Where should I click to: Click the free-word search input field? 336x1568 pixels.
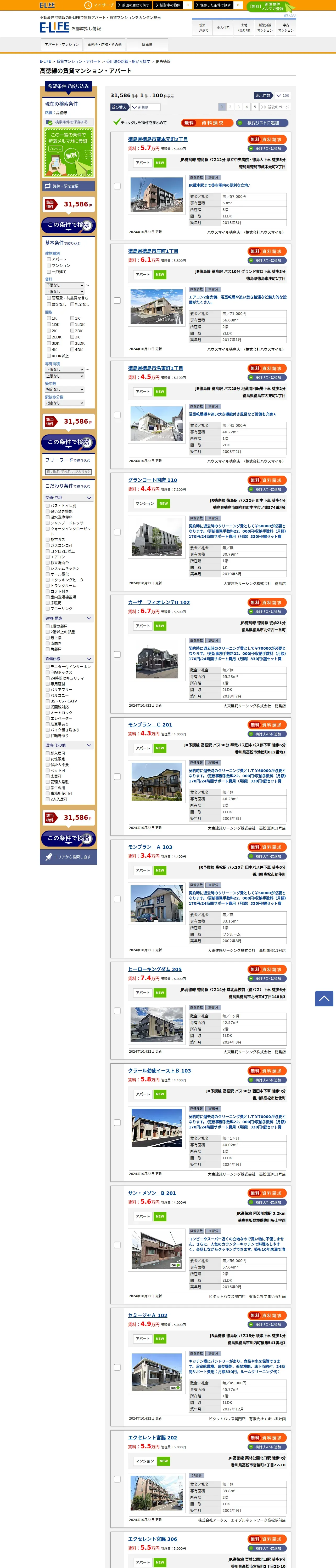click(x=68, y=472)
